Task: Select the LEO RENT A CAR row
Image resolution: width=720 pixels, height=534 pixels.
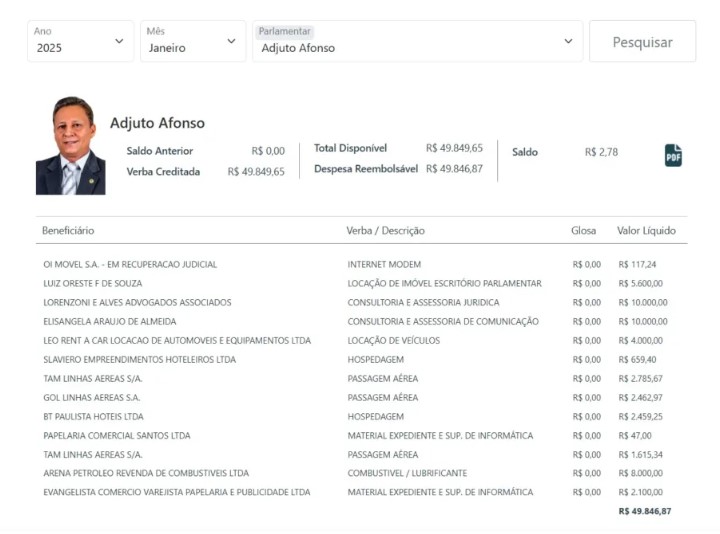Action: pyautogui.click(x=177, y=341)
